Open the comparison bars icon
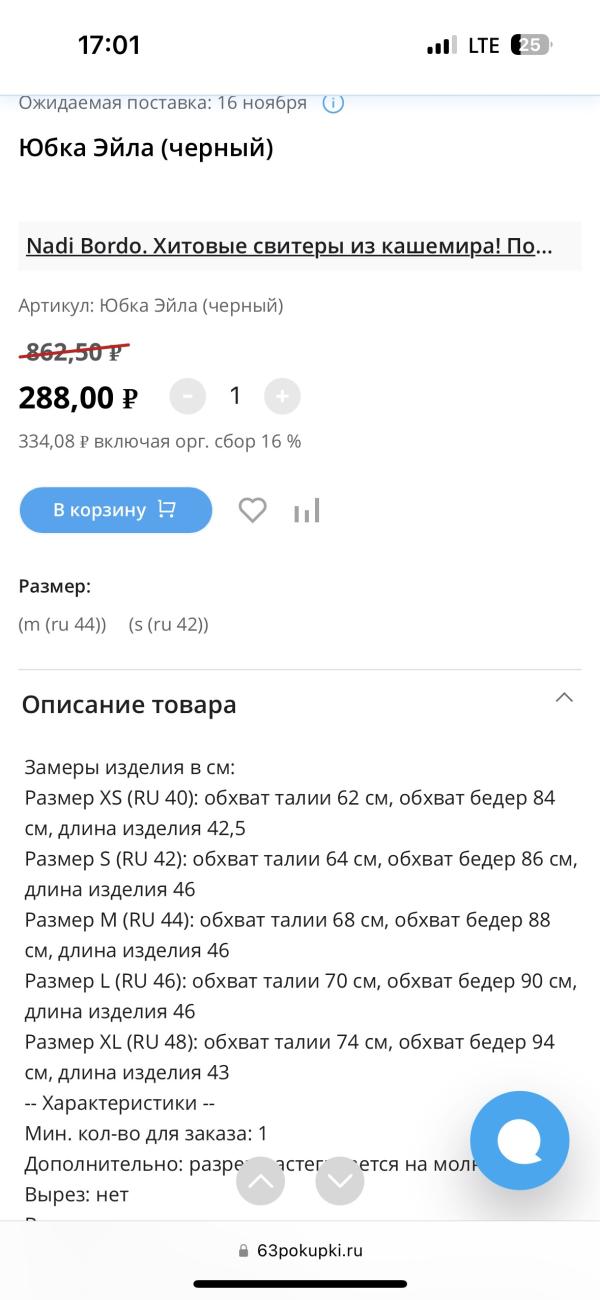600x1300 pixels. [307, 511]
